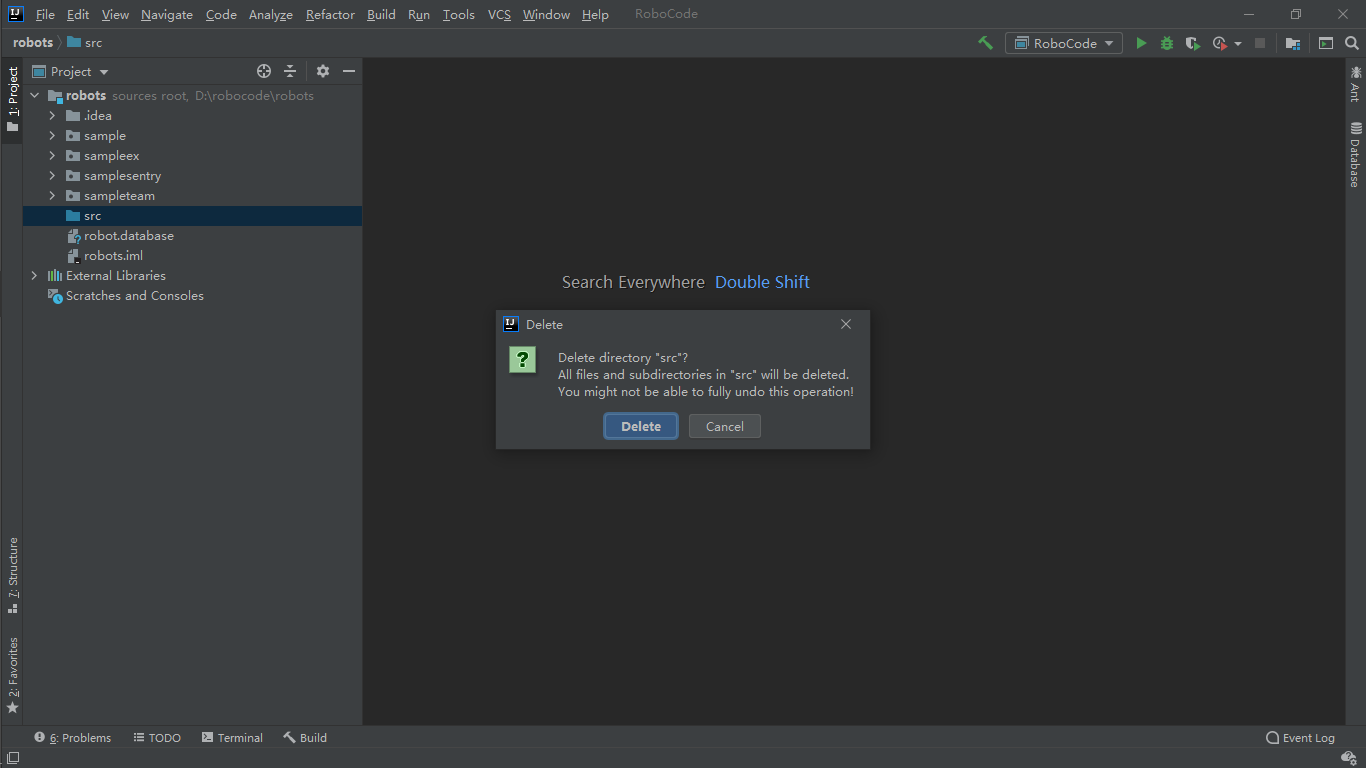The width and height of the screenshot is (1366, 768).
Task: Expand the sample folder
Action: click(x=53, y=136)
